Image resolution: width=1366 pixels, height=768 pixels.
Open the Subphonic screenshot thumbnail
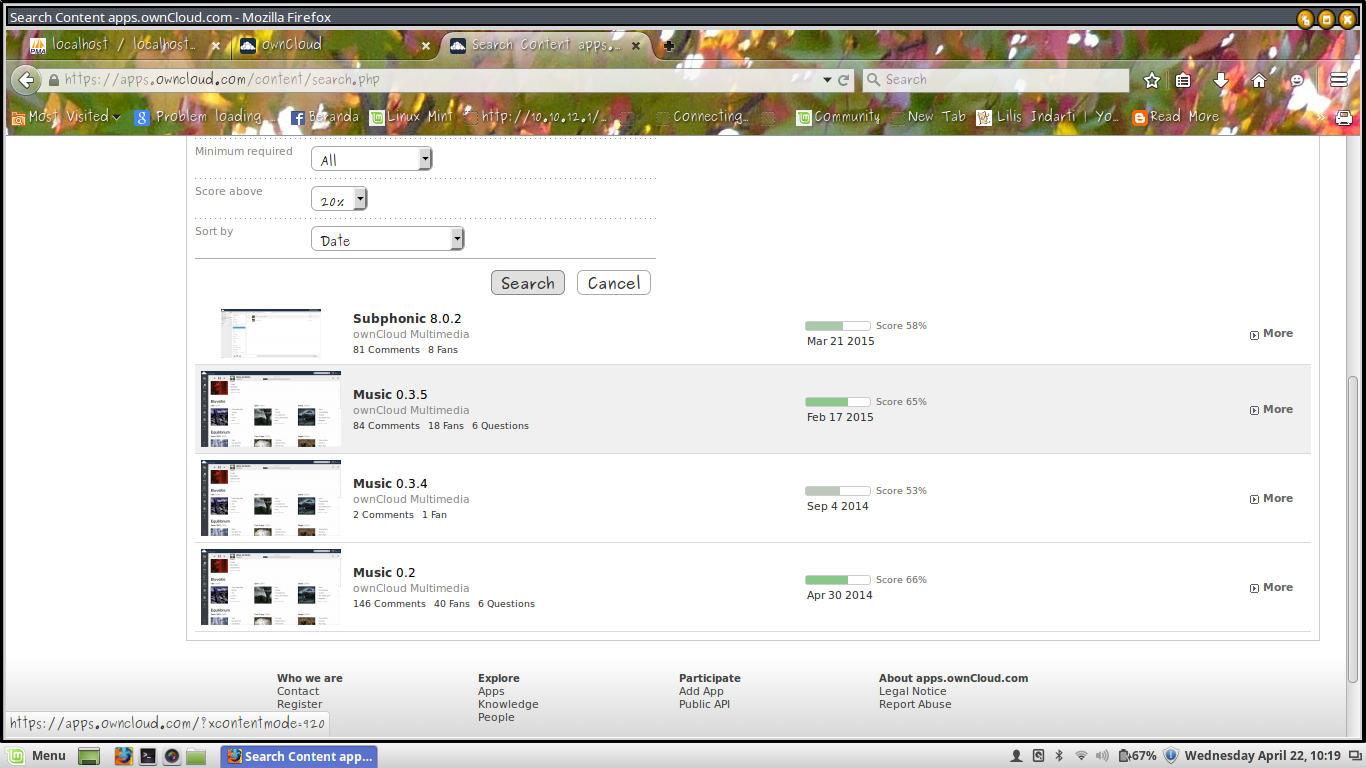(x=271, y=333)
